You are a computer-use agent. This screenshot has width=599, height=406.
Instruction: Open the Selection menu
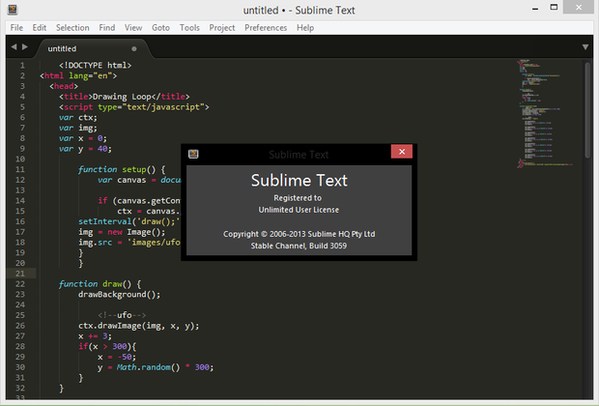coord(73,28)
